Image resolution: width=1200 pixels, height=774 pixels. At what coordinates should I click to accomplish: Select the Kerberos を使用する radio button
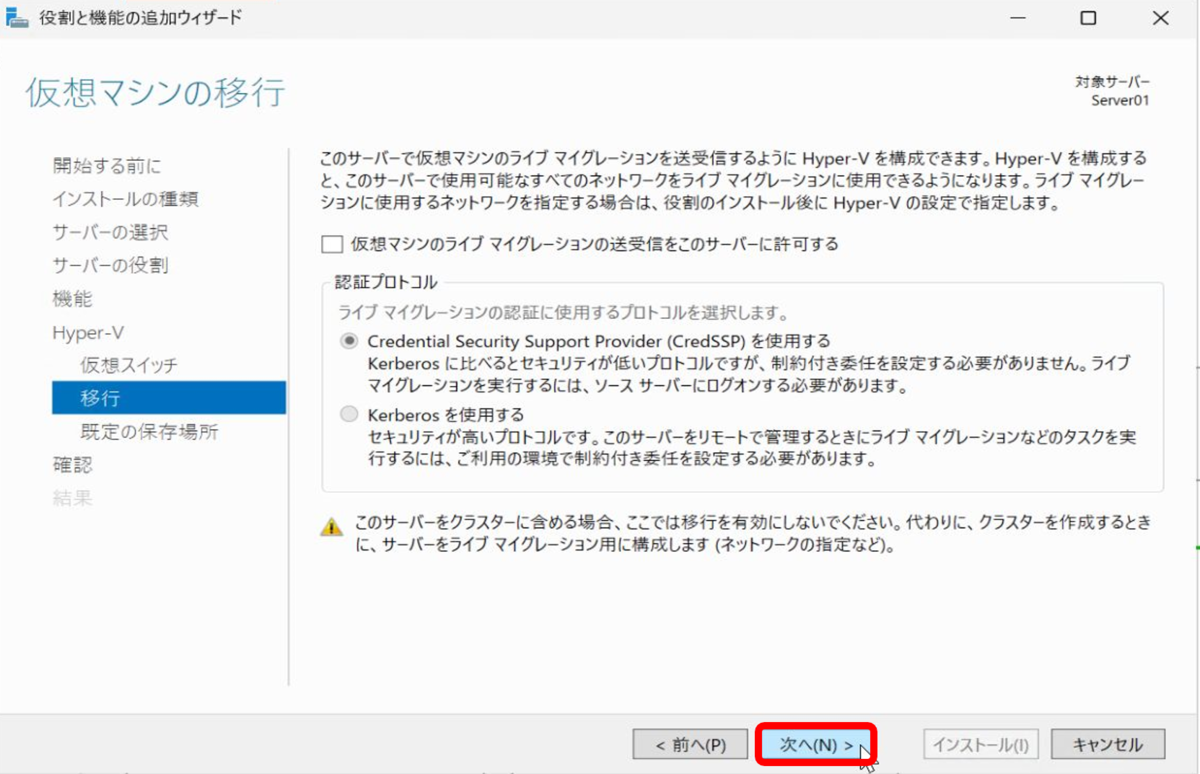click(348, 414)
